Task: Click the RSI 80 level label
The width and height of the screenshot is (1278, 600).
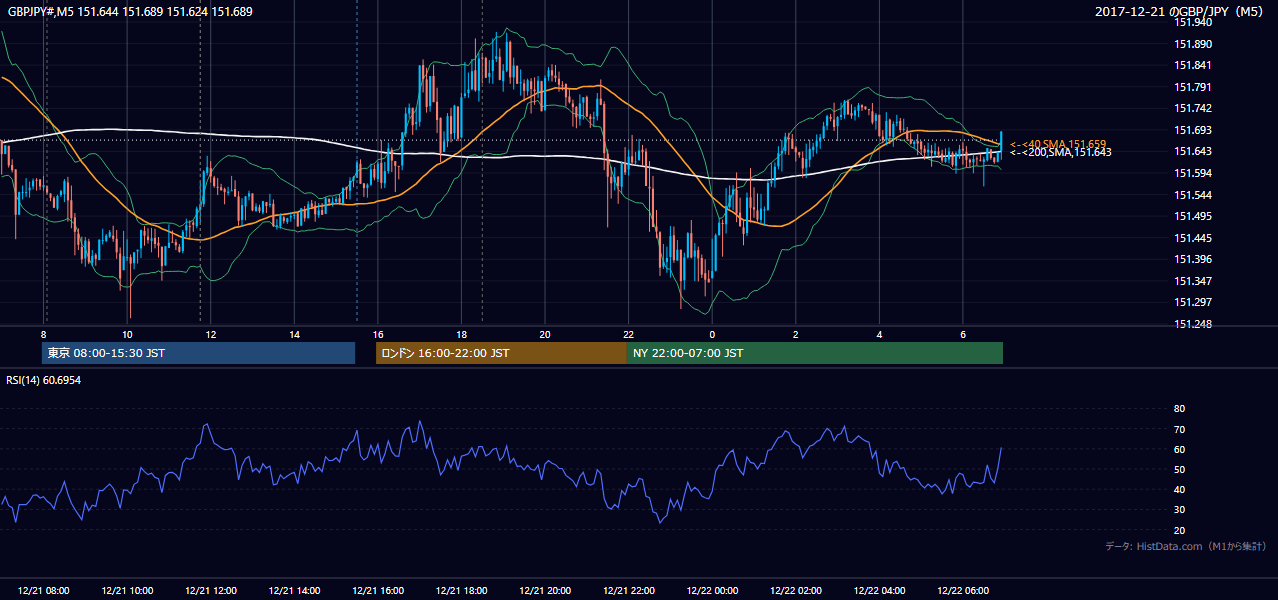Action: [1179, 409]
